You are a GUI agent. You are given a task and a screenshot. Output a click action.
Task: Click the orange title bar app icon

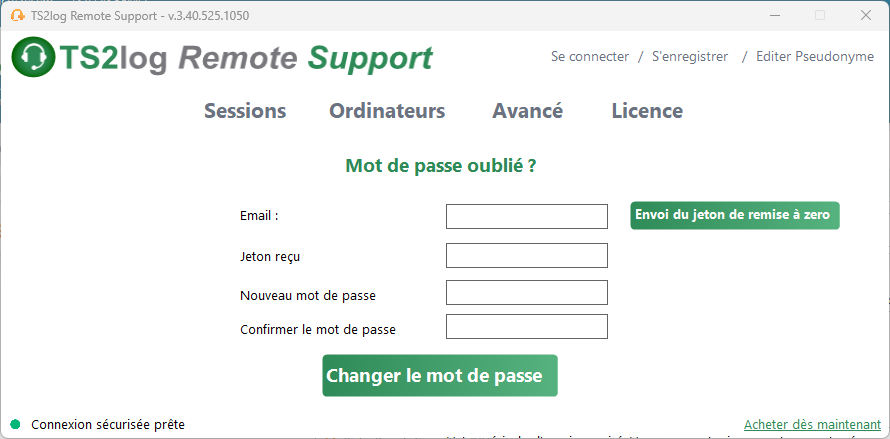18,16
